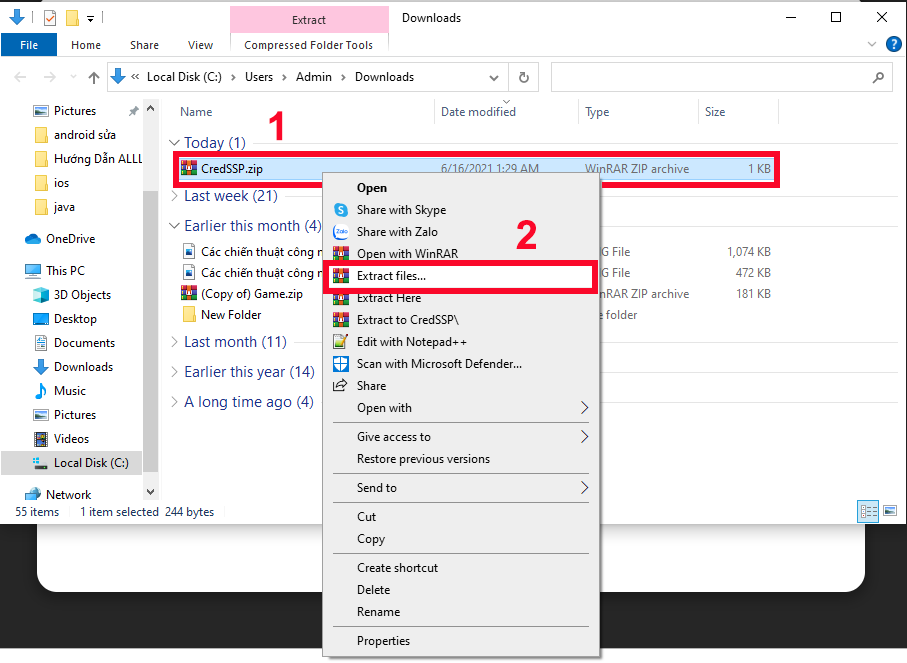Select Properties in the context menu
Viewport: 907px width, 663px height.
pyautogui.click(x=383, y=641)
